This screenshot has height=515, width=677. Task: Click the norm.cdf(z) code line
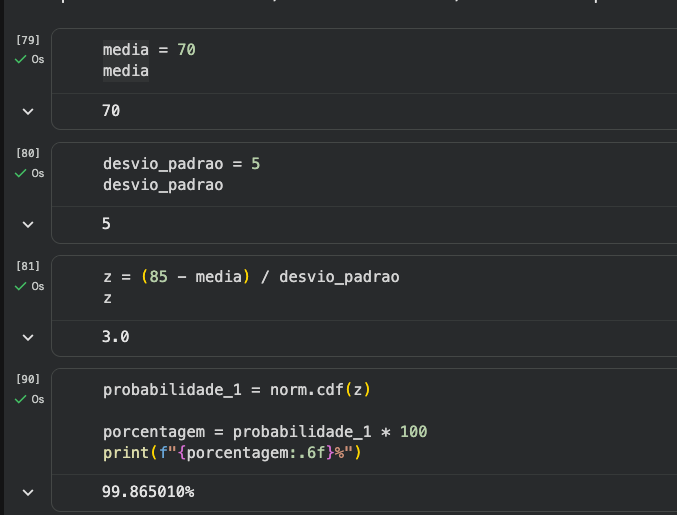pos(243,389)
